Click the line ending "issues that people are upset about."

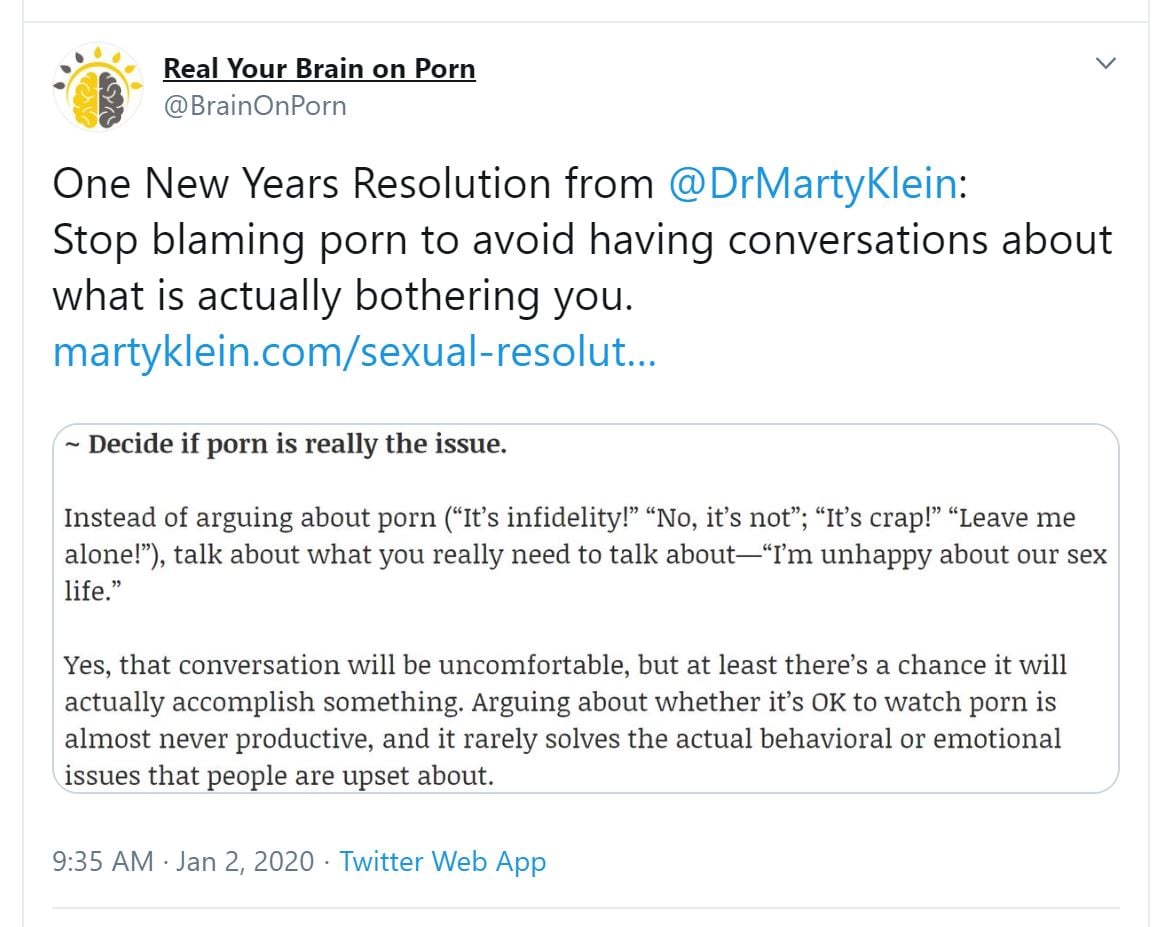[279, 775]
